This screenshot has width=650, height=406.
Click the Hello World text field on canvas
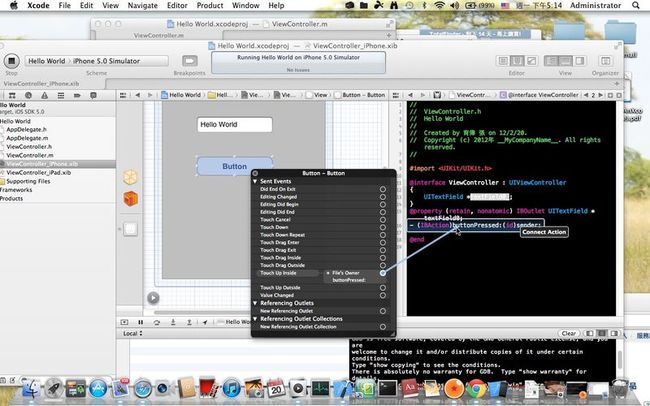(235, 124)
